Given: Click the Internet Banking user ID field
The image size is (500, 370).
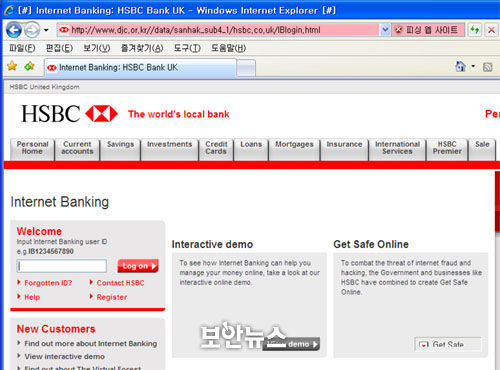Looking at the screenshot, I should tap(62, 266).
